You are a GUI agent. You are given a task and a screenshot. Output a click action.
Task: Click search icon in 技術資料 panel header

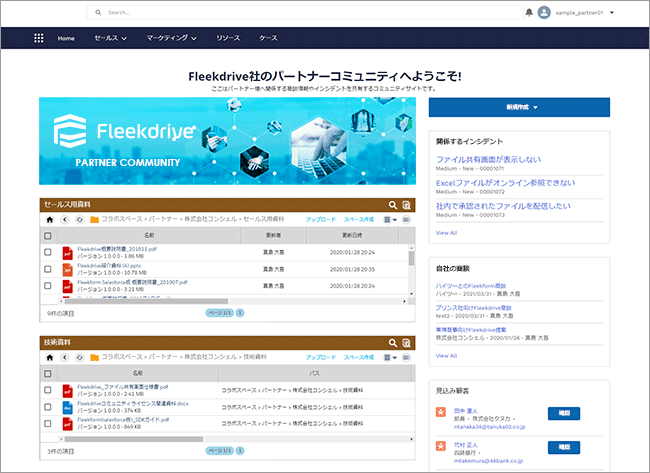(393, 343)
